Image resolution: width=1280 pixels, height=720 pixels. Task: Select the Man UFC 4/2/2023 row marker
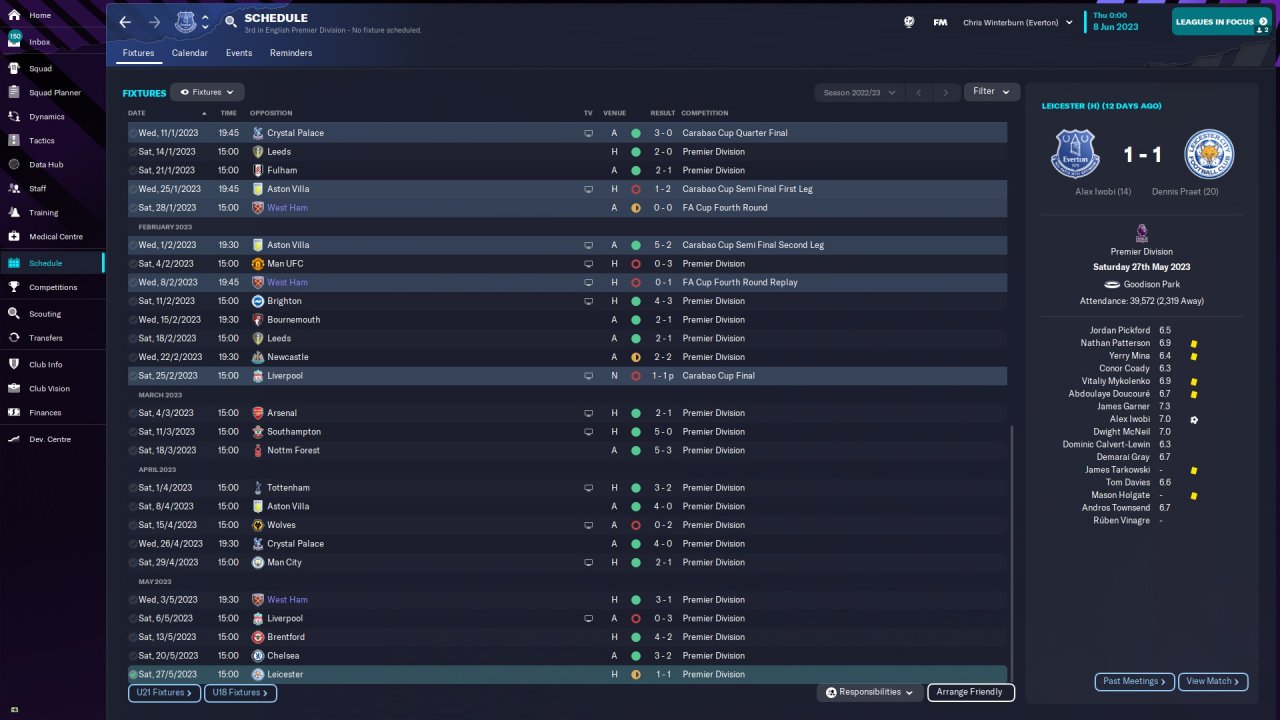[x=133, y=264]
